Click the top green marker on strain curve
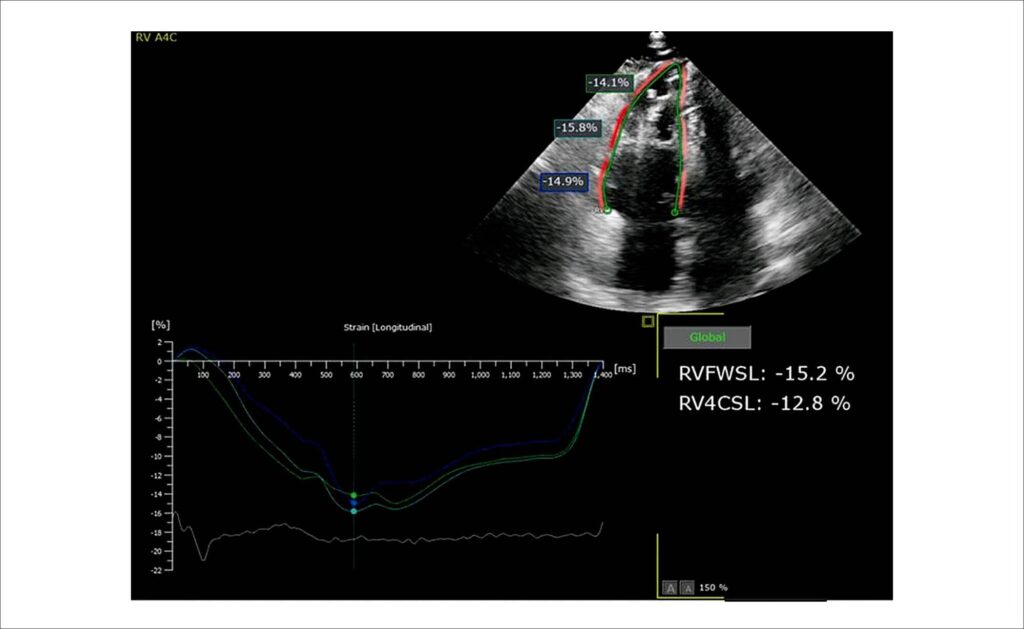Screen dimensions: 1024x629 click(353, 495)
